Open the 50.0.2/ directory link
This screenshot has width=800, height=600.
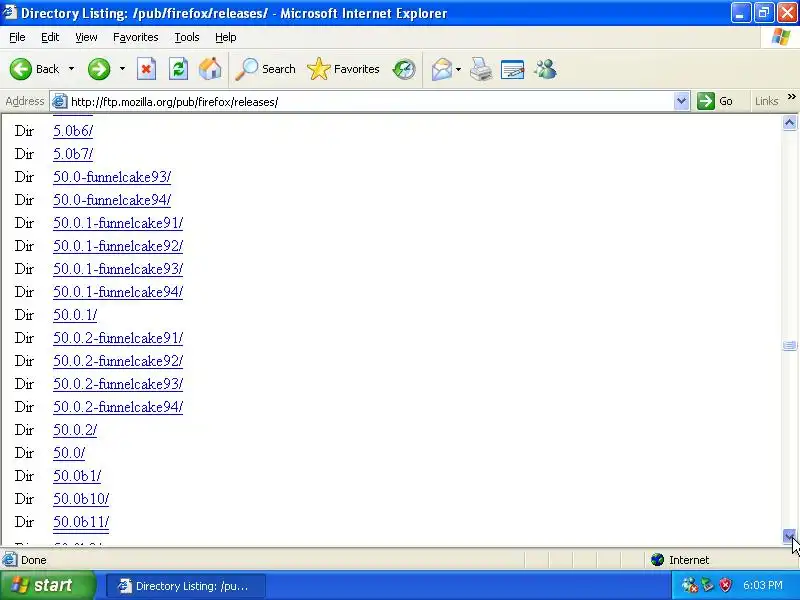point(75,430)
